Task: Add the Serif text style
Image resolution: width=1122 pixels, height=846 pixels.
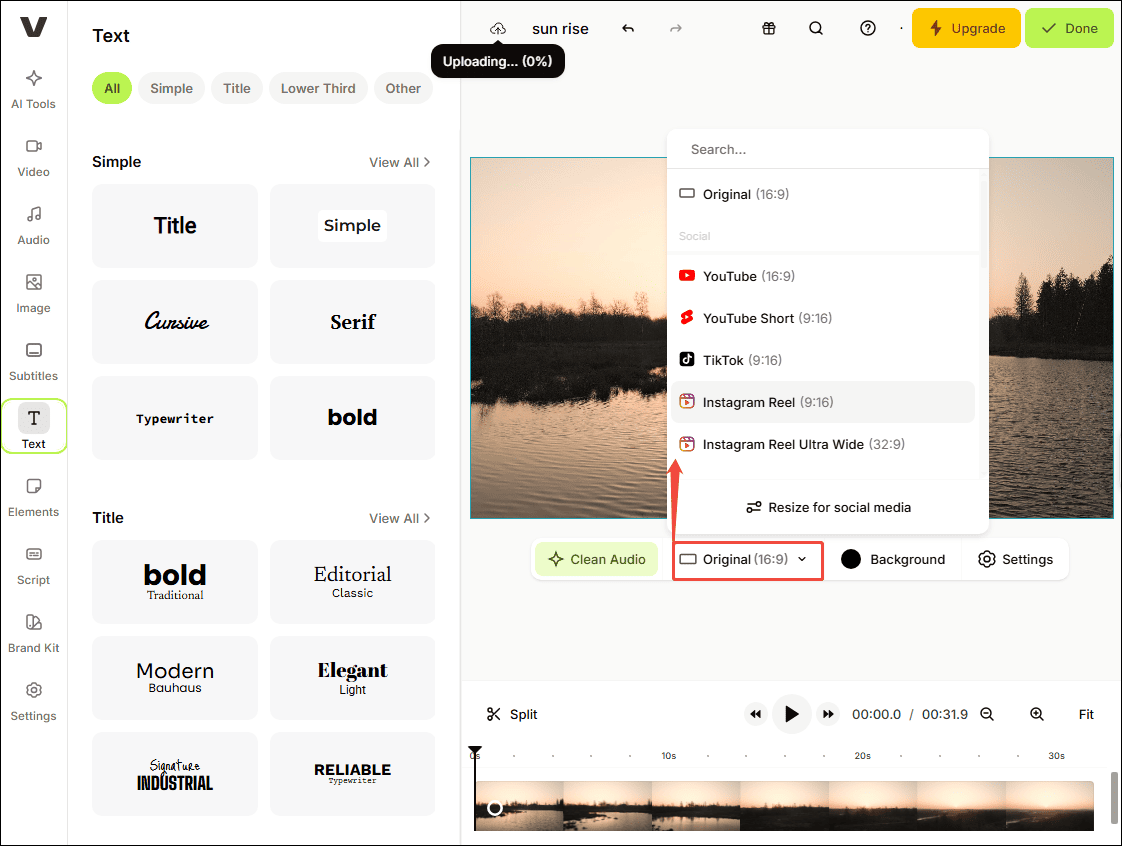Action: (352, 322)
